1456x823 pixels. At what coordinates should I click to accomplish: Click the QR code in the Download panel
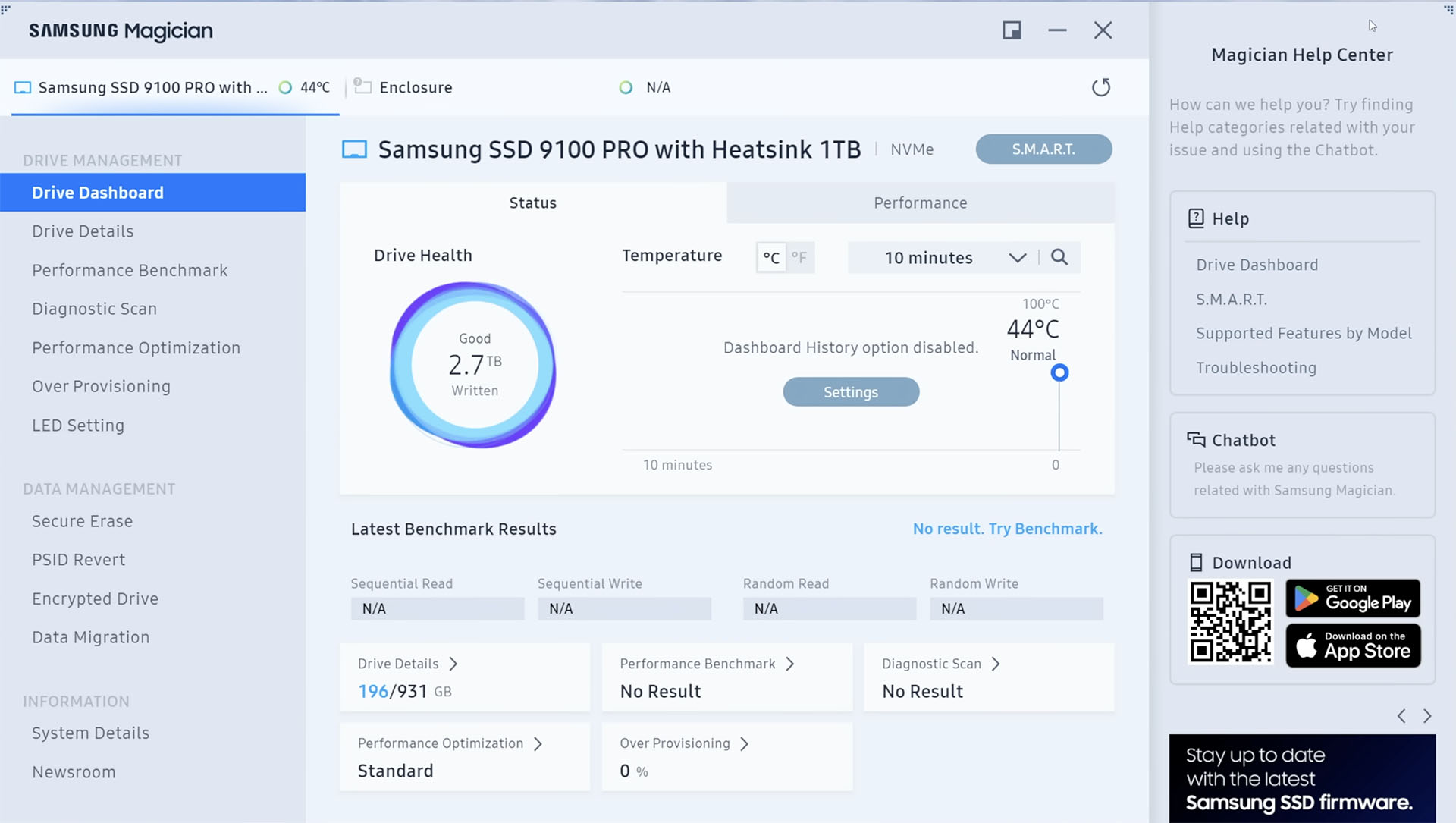[x=1230, y=622]
